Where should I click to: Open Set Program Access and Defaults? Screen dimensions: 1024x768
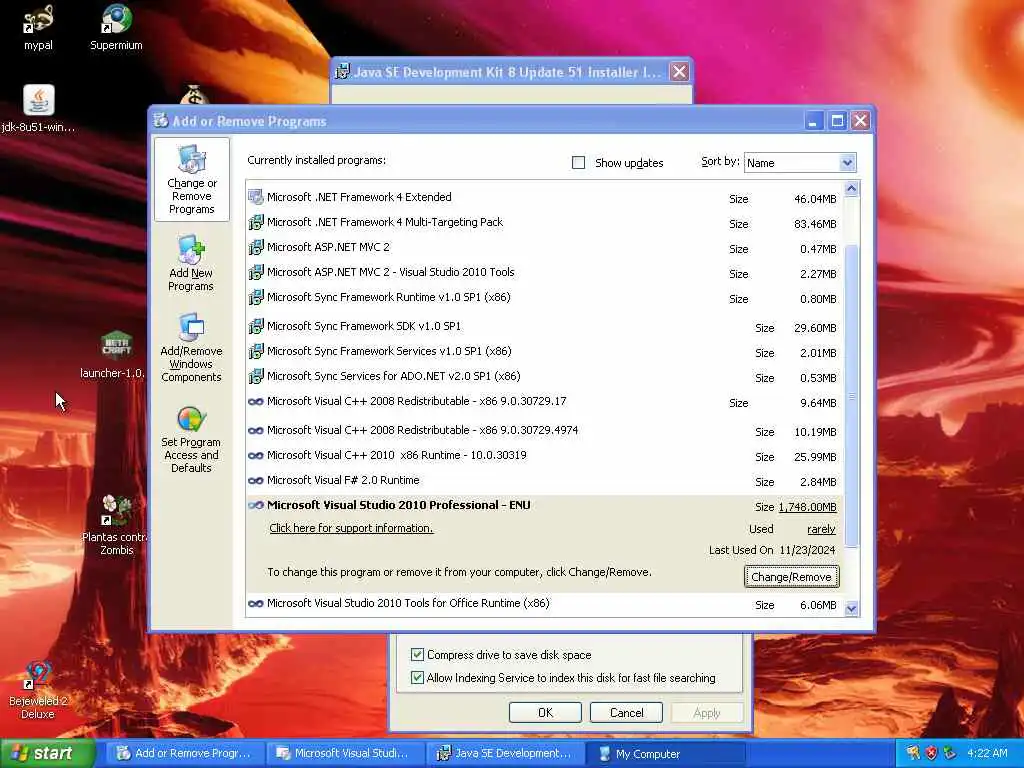[x=191, y=440]
